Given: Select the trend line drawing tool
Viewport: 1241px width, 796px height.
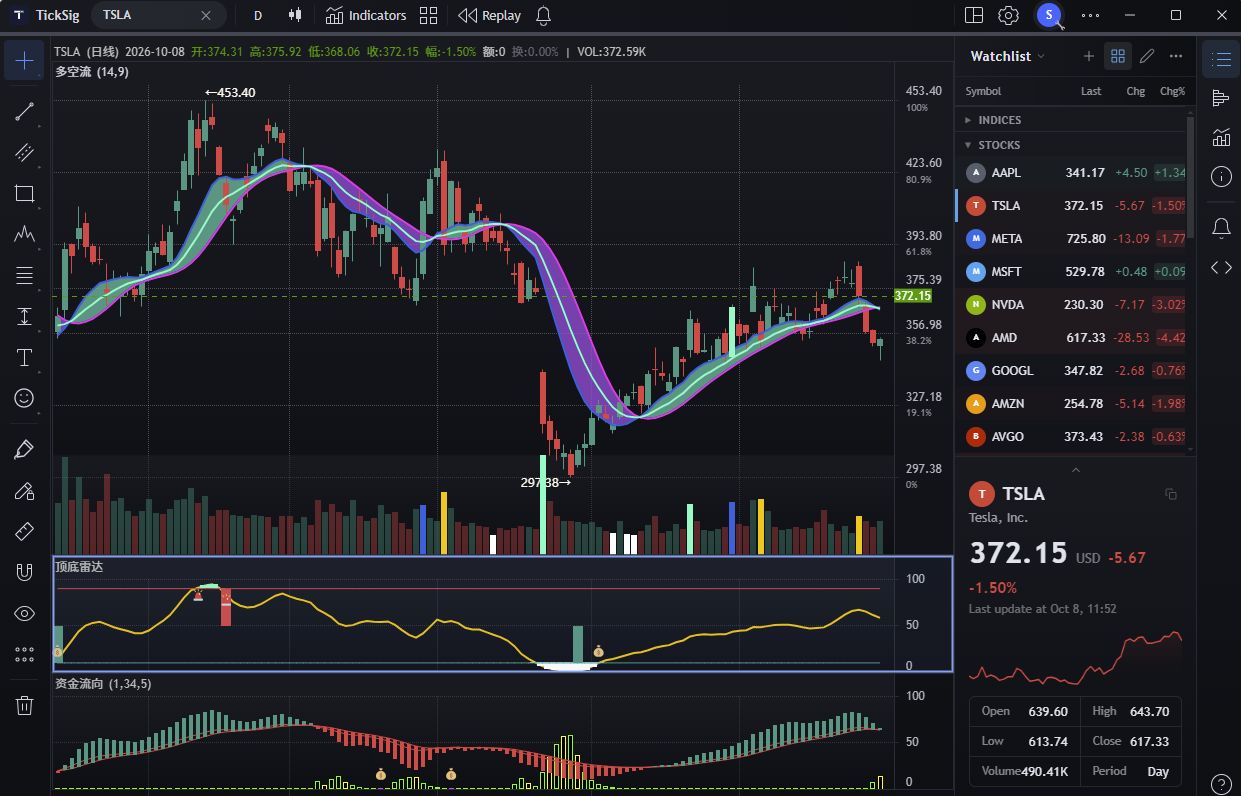Looking at the screenshot, I should coord(24,111).
